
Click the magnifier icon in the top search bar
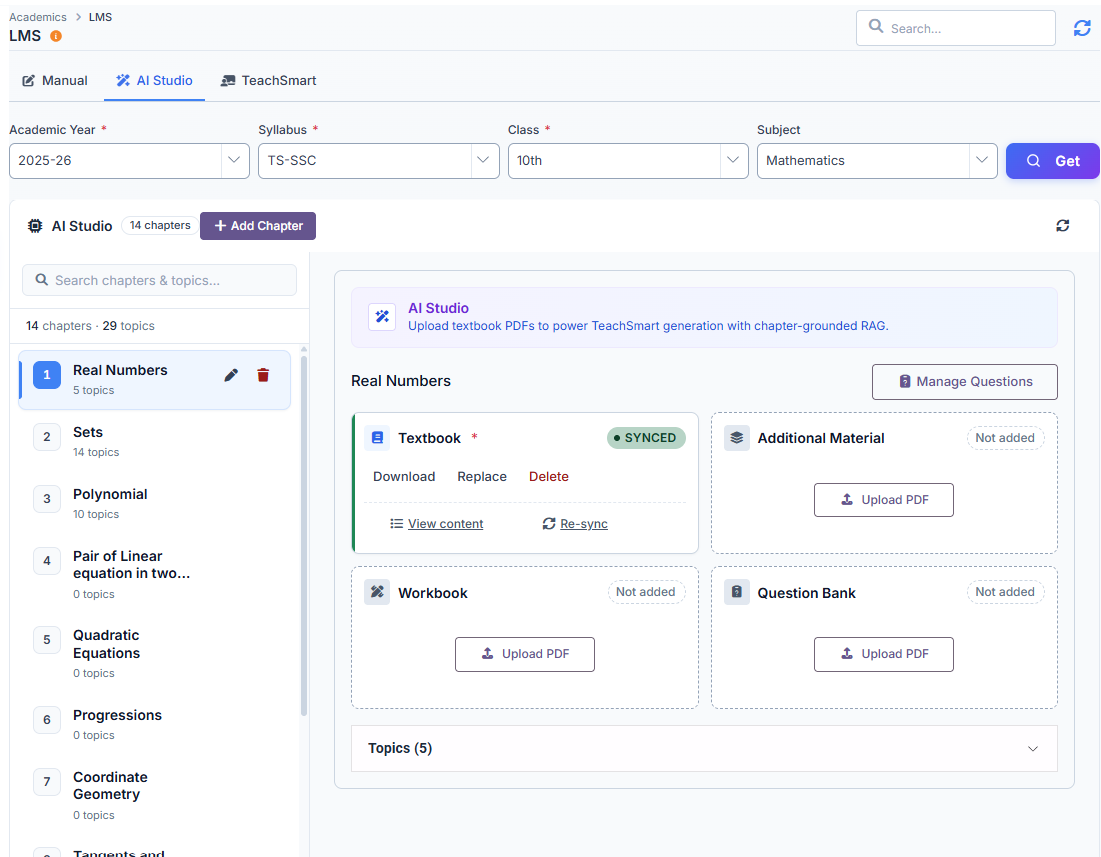[x=876, y=27]
